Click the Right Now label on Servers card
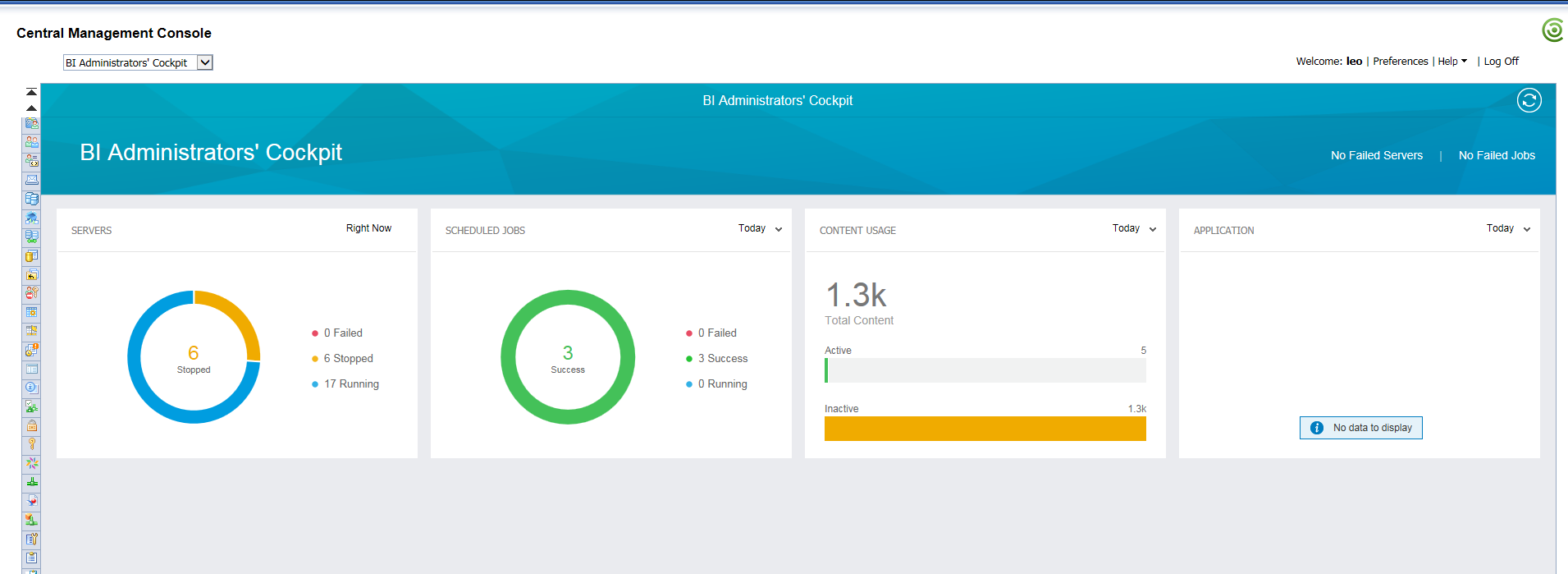Image resolution: width=1568 pixels, height=574 pixels. pyautogui.click(x=368, y=228)
